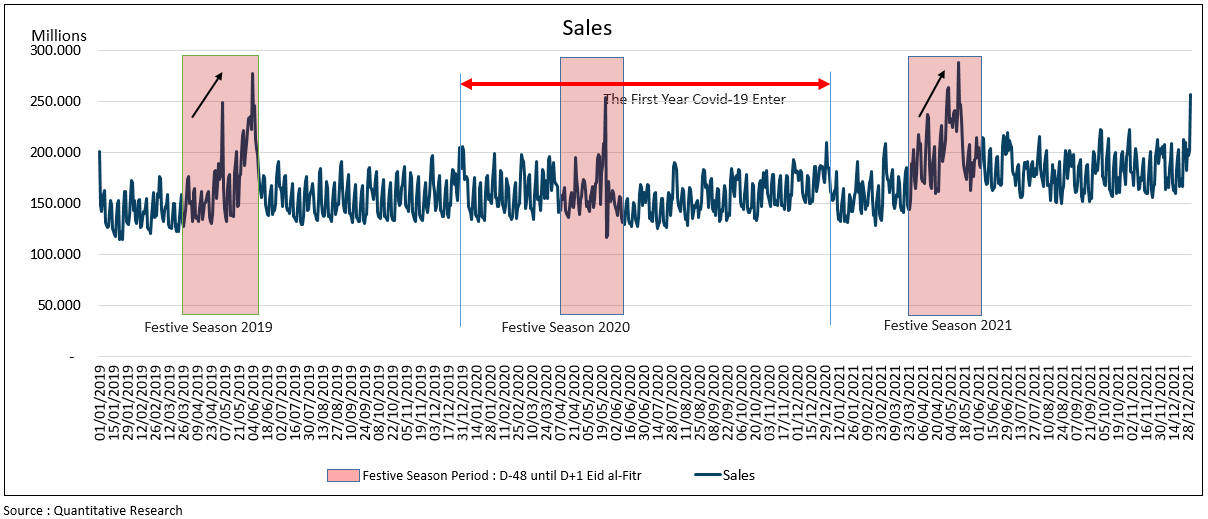
Task: Click the shaded 2020 festive season rectangle
Action: pos(591,250)
